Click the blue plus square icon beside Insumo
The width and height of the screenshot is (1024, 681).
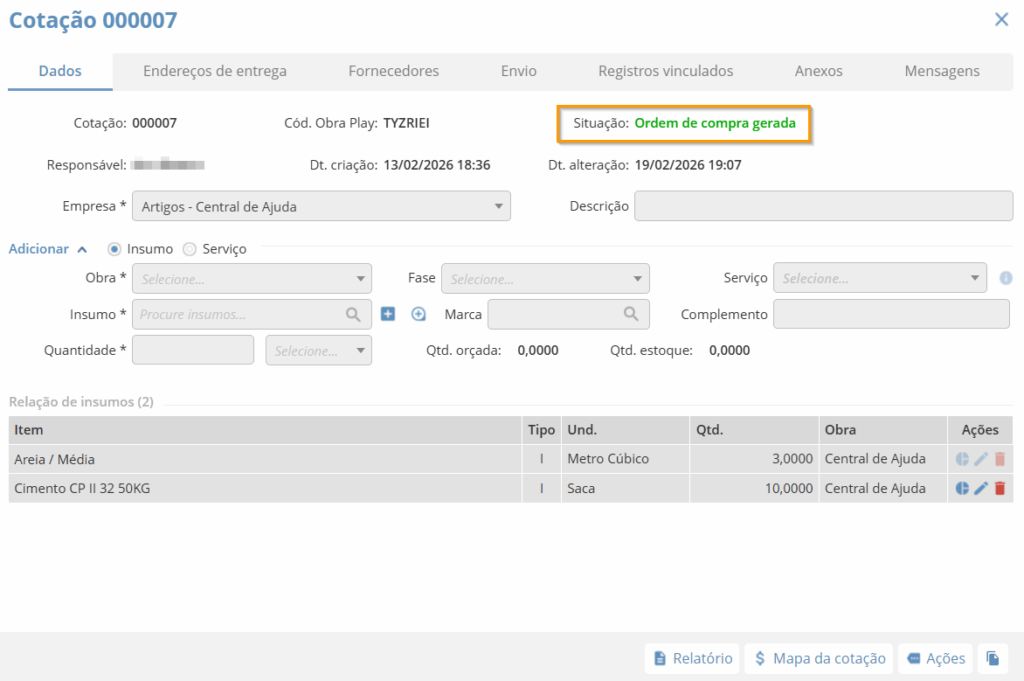point(388,314)
